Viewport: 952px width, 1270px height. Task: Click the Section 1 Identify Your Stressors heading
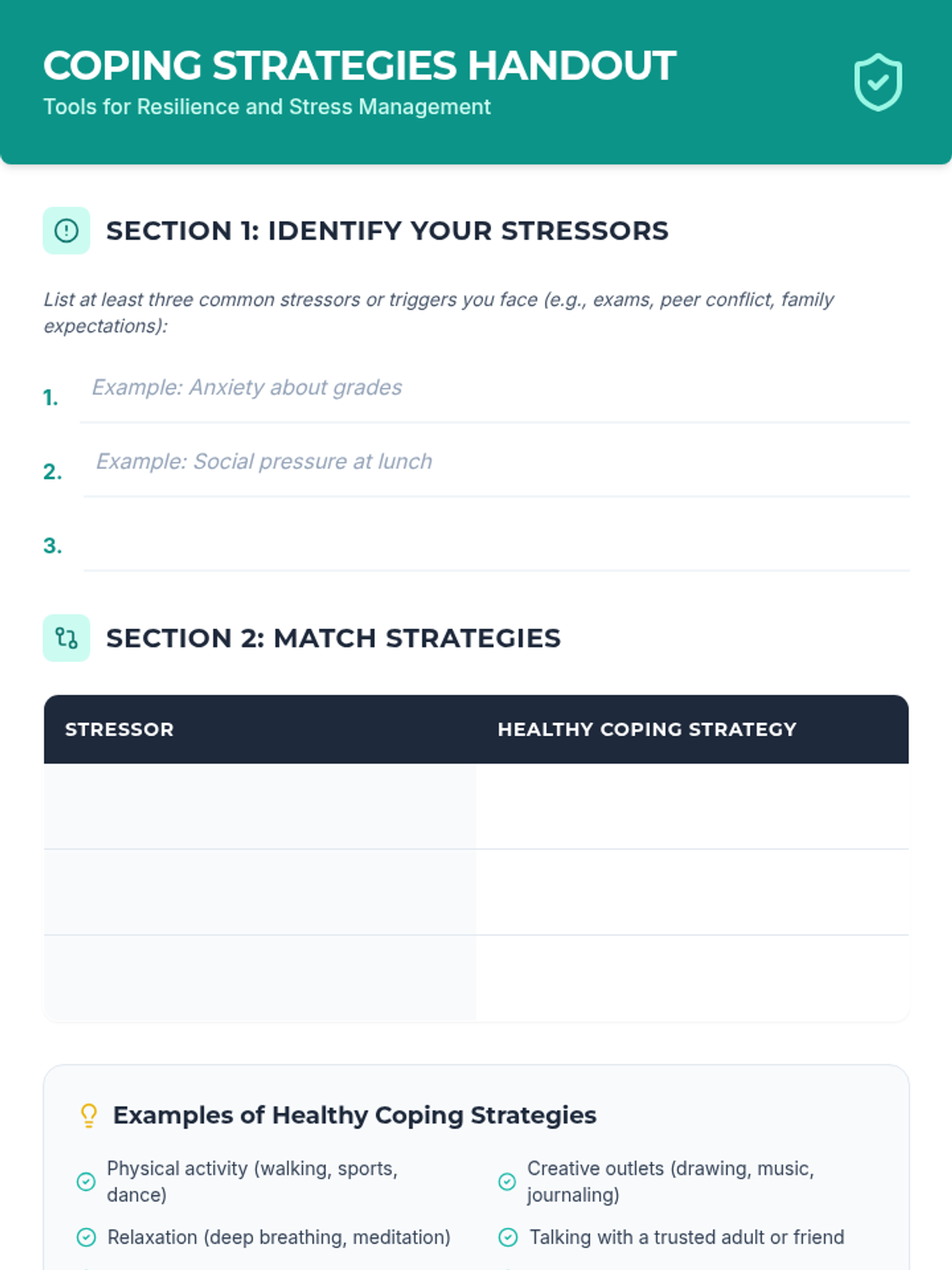coord(387,231)
